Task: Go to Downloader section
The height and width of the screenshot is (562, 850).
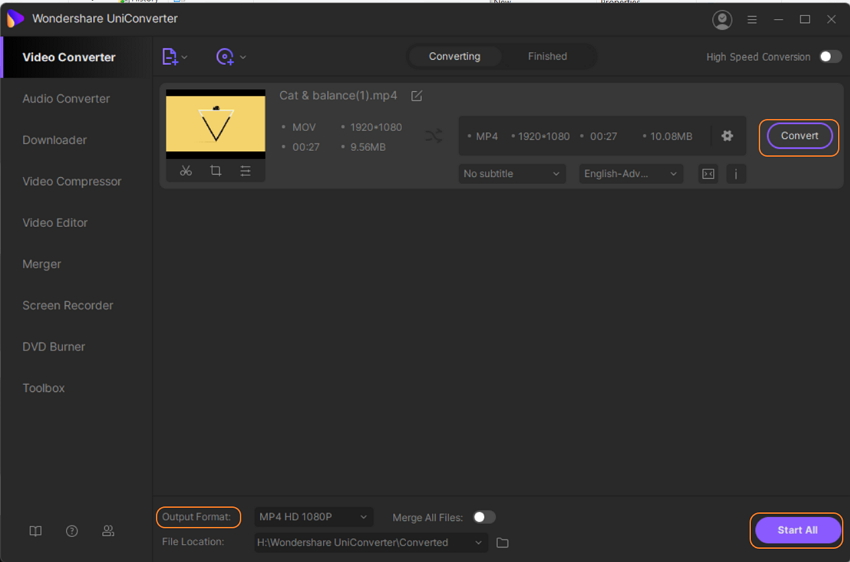Action: coord(54,140)
